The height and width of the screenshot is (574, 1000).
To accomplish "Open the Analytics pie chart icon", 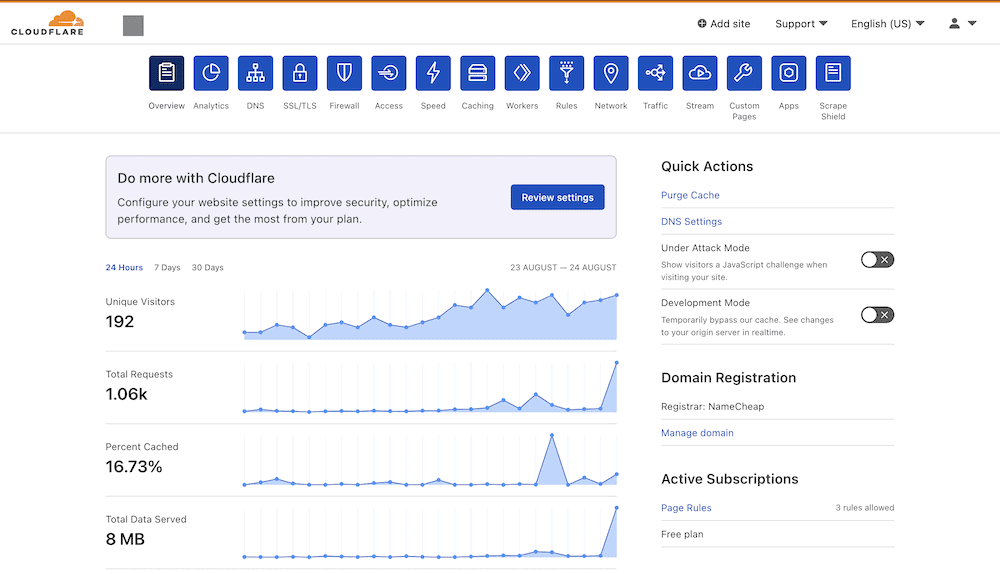I will 211,73.
